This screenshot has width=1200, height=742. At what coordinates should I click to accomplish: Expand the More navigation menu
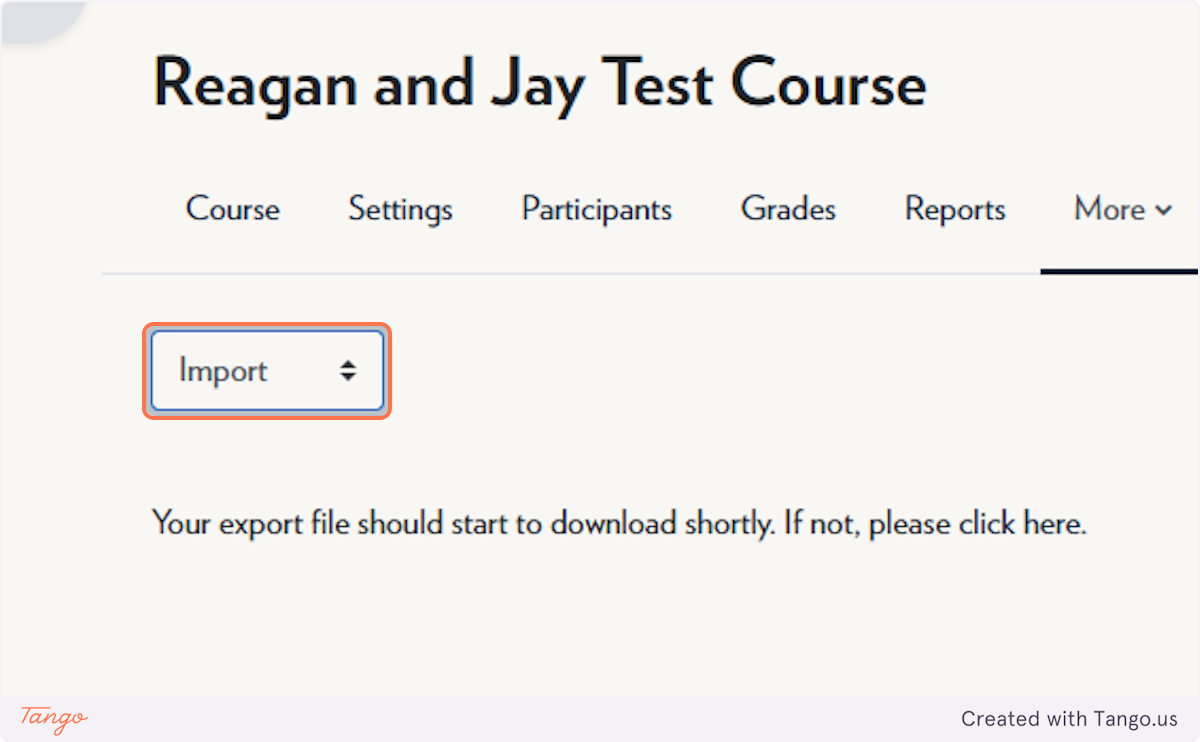click(x=1122, y=210)
